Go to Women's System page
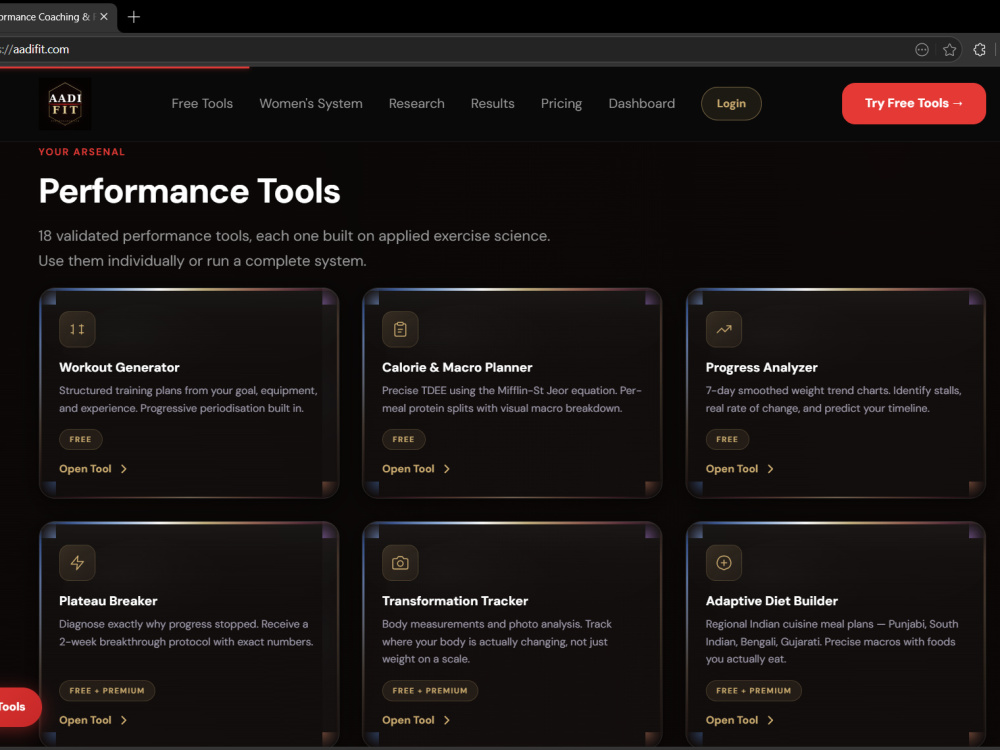Screen dimensions: 1000x750 [311, 103]
